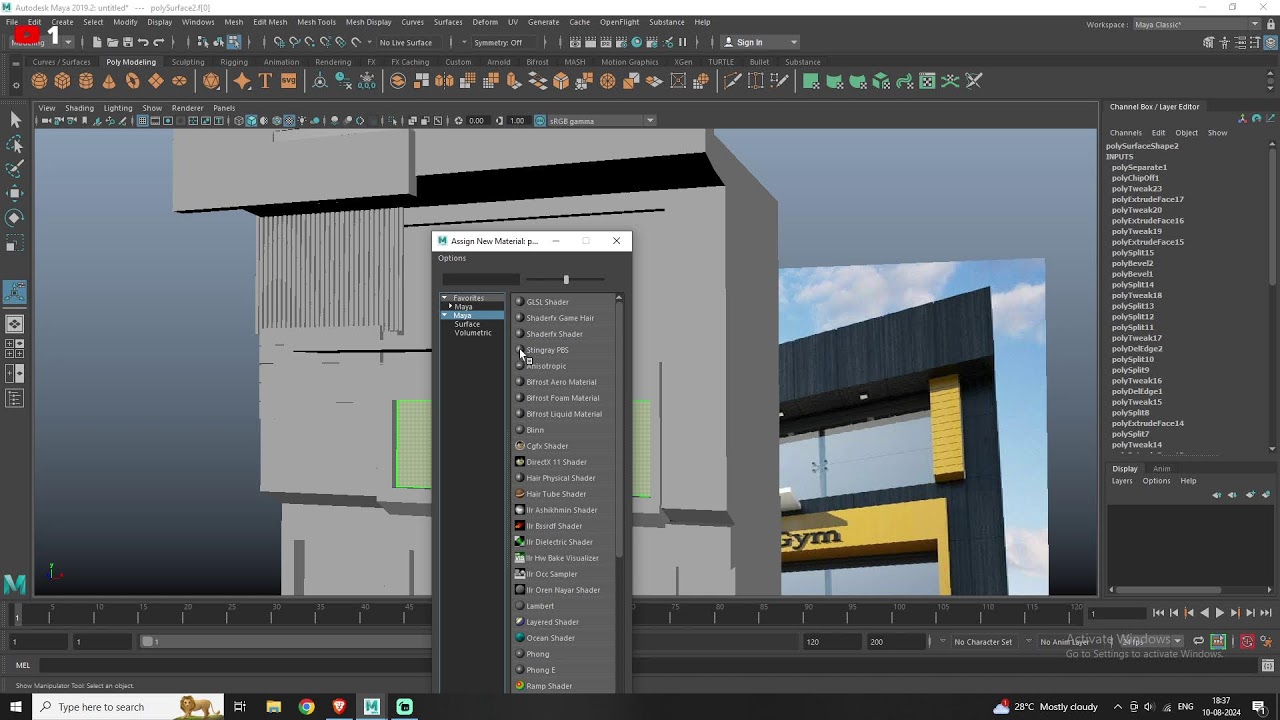Click the polygon type text tool icon
Image resolution: width=1280 pixels, height=720 pixels.
[x=265, y=81]
